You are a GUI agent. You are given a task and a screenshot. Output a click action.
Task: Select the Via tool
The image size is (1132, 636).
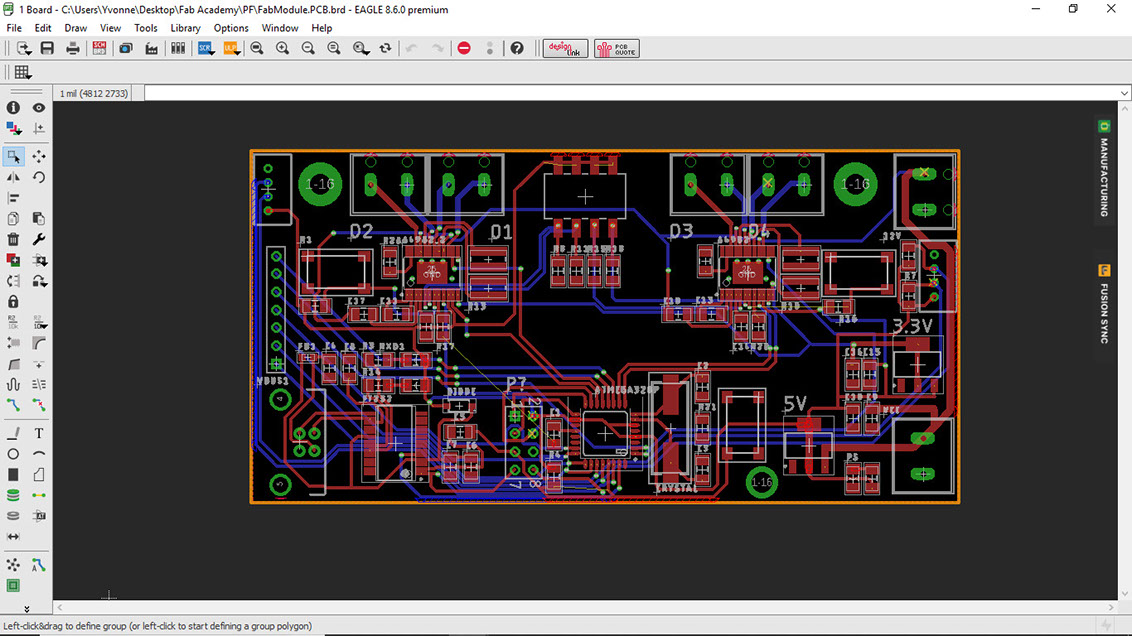13,495
